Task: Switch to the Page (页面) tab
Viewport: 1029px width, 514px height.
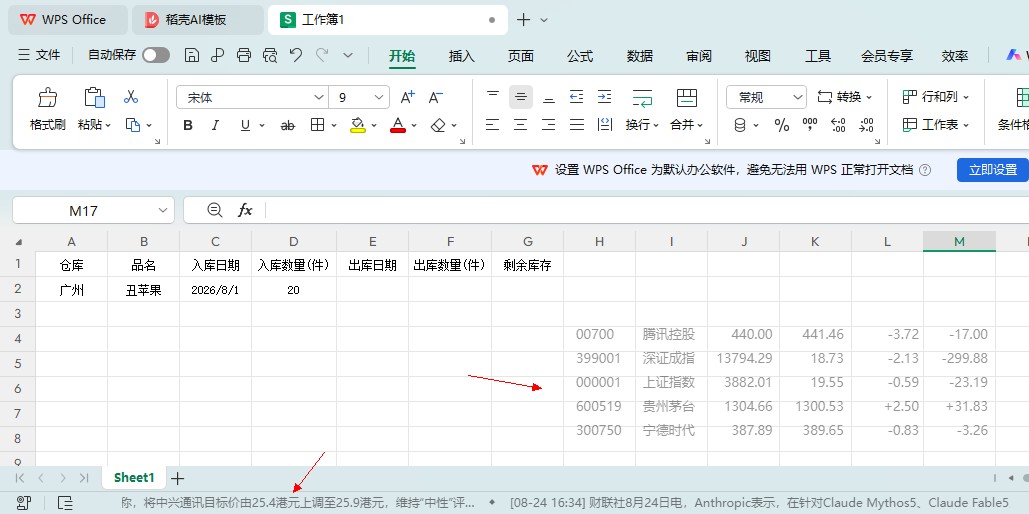Action: (520, 56)
